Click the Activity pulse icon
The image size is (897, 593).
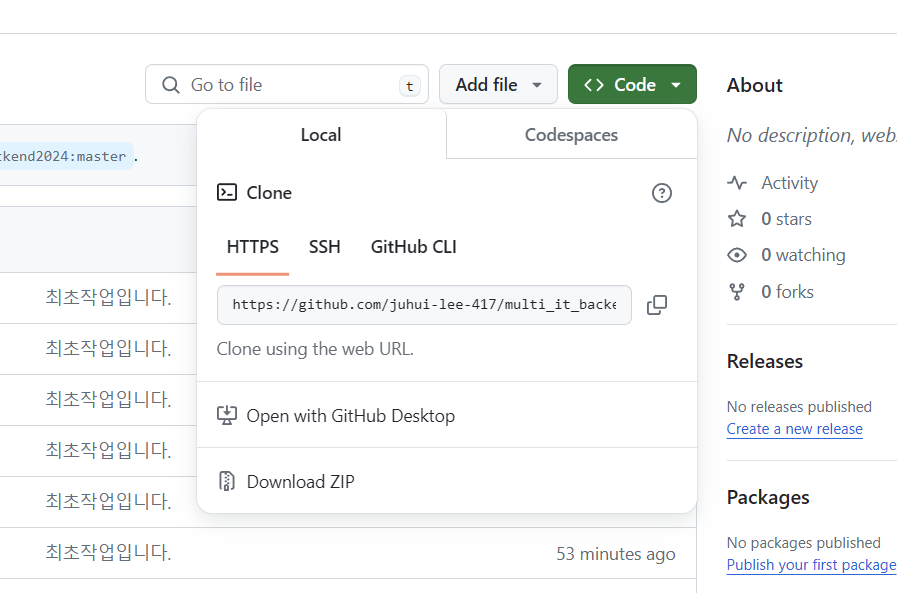tap(737, 183)
